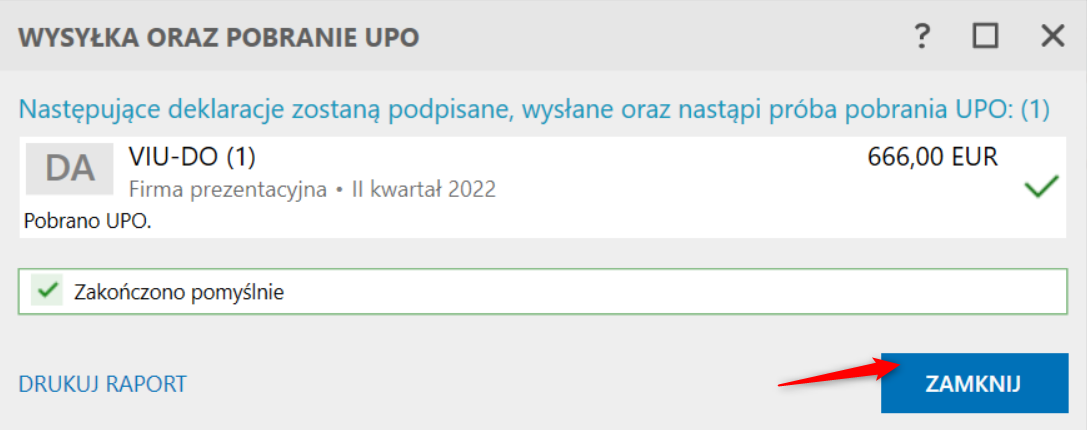Select the VIU-DO (1) declaration name
The image size is (1087, 430).
click(x=192, y=157)
